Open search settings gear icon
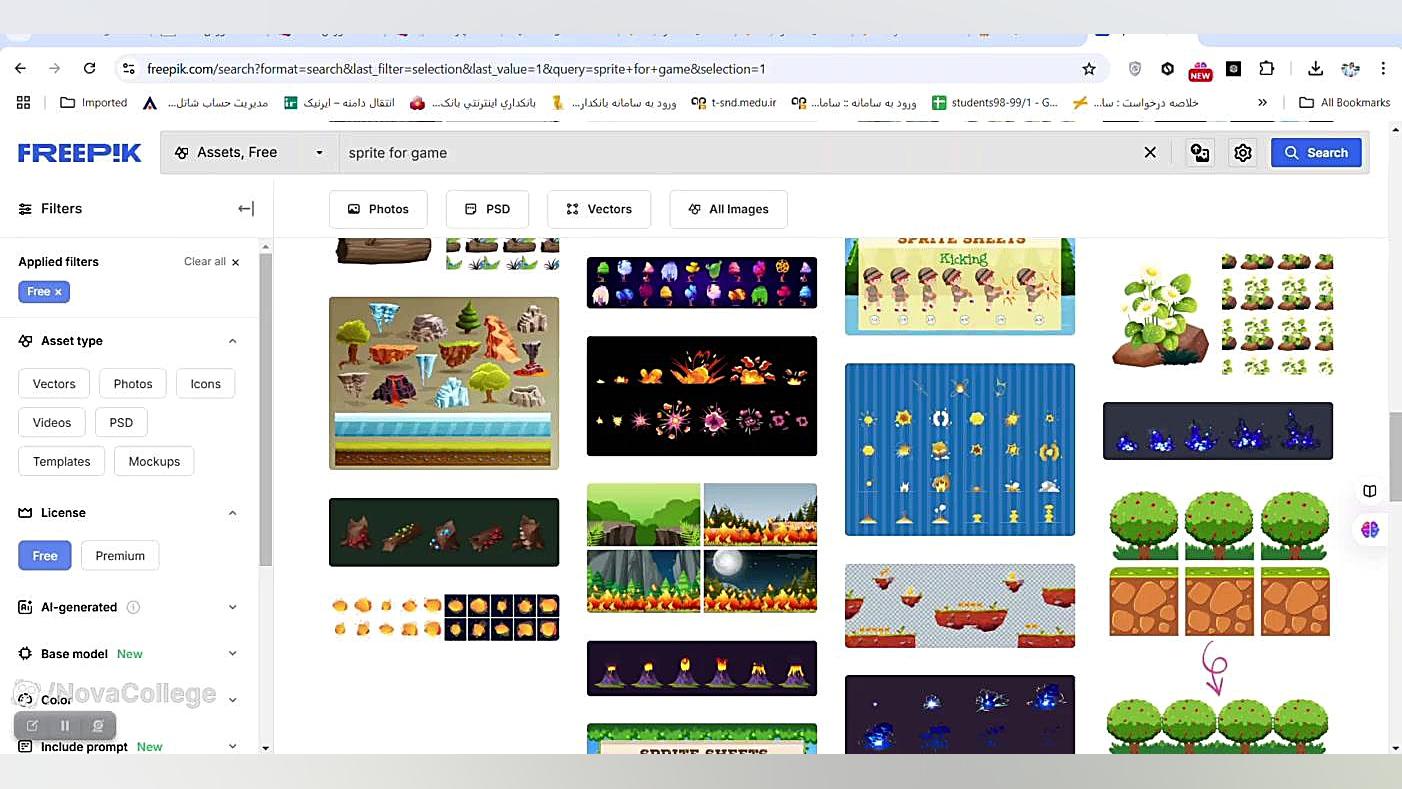1402x789 pixels. click(1243, 153)
